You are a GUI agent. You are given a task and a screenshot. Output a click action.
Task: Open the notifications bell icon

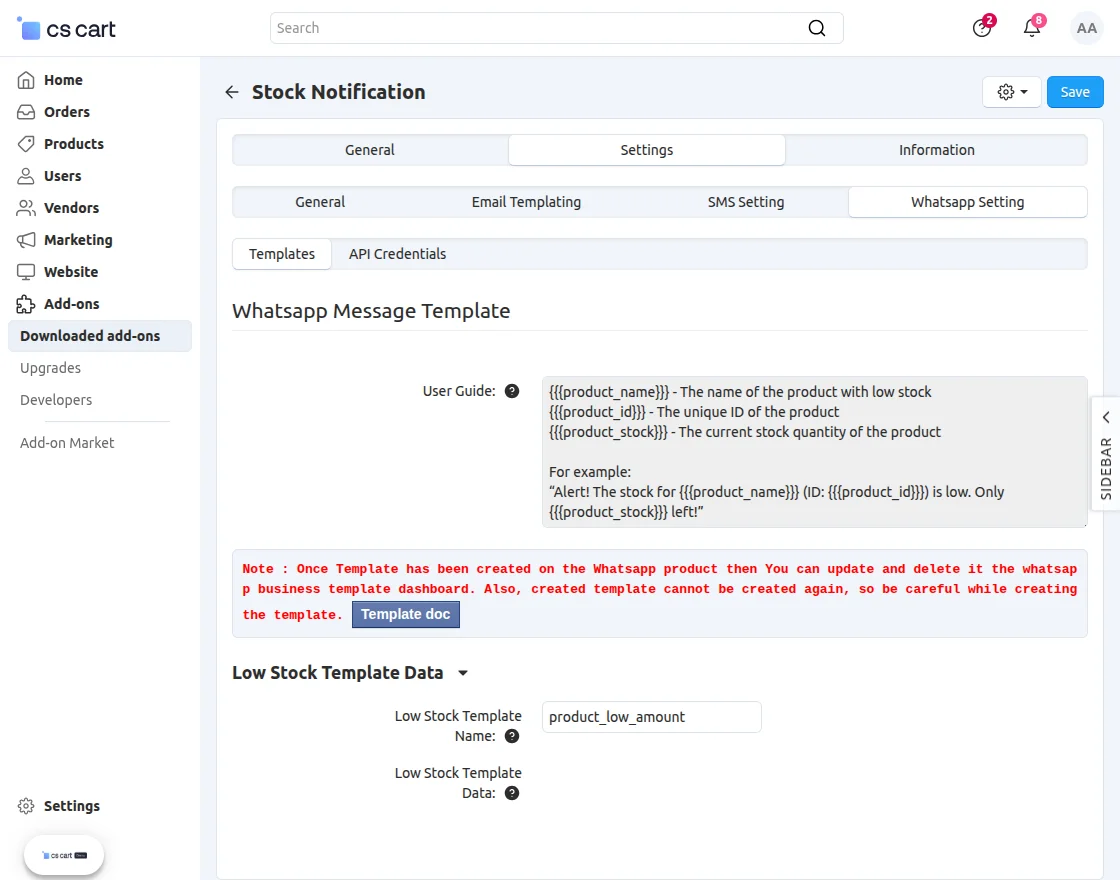1032,28
